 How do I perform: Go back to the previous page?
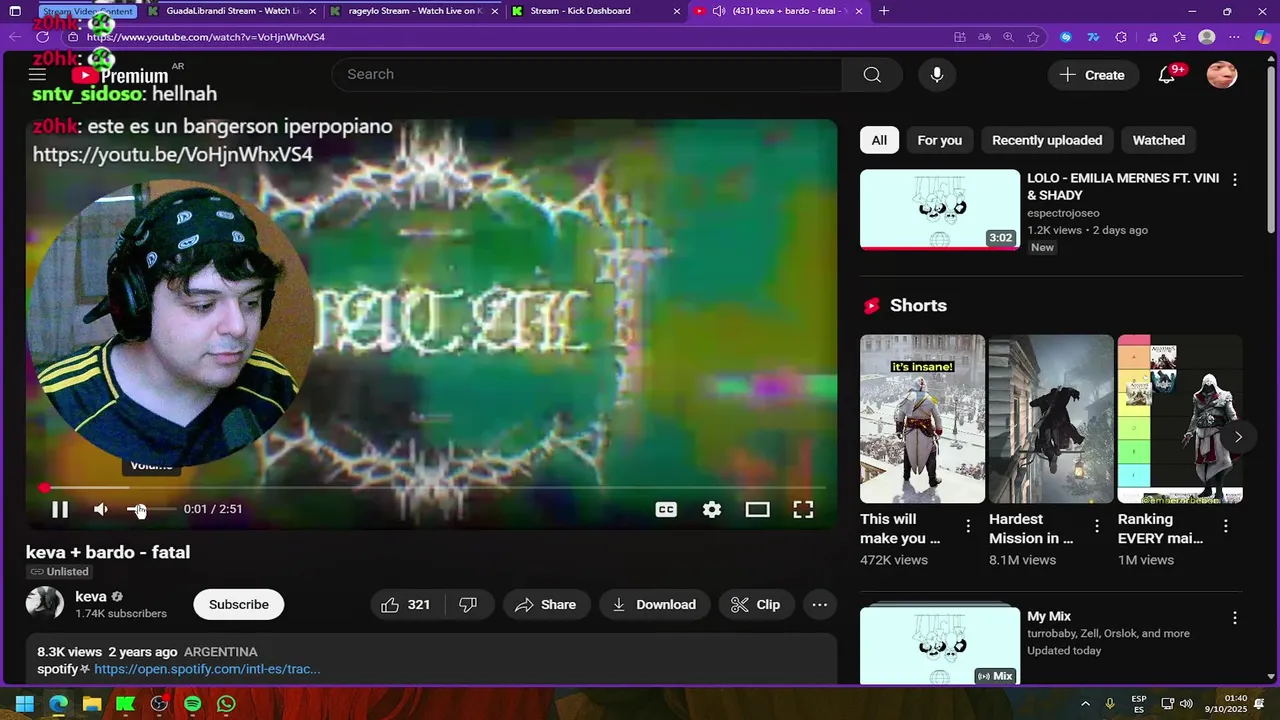[x=14, y=37]
